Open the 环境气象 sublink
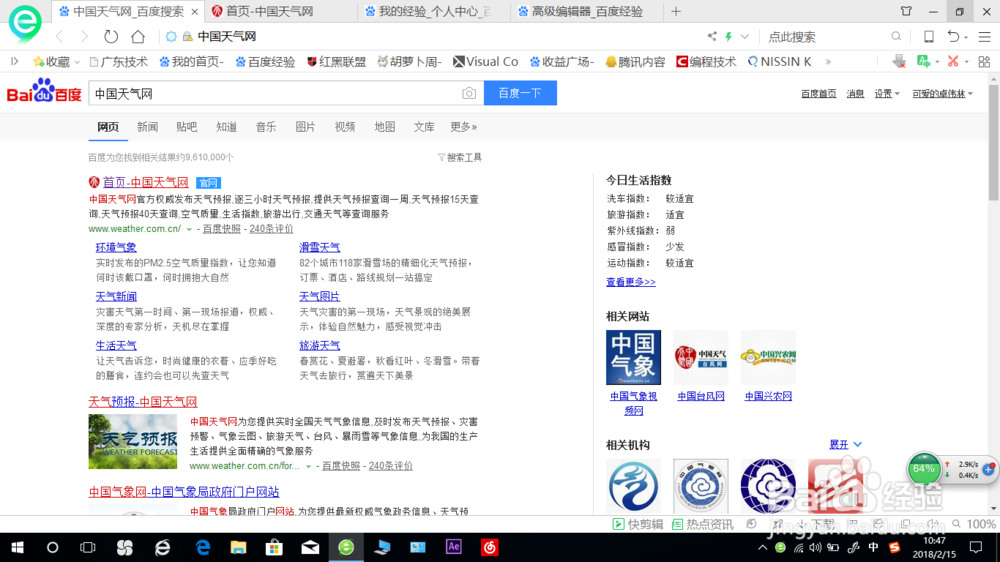The width and height of the screenshot is (1000, 562). (116, 248)
